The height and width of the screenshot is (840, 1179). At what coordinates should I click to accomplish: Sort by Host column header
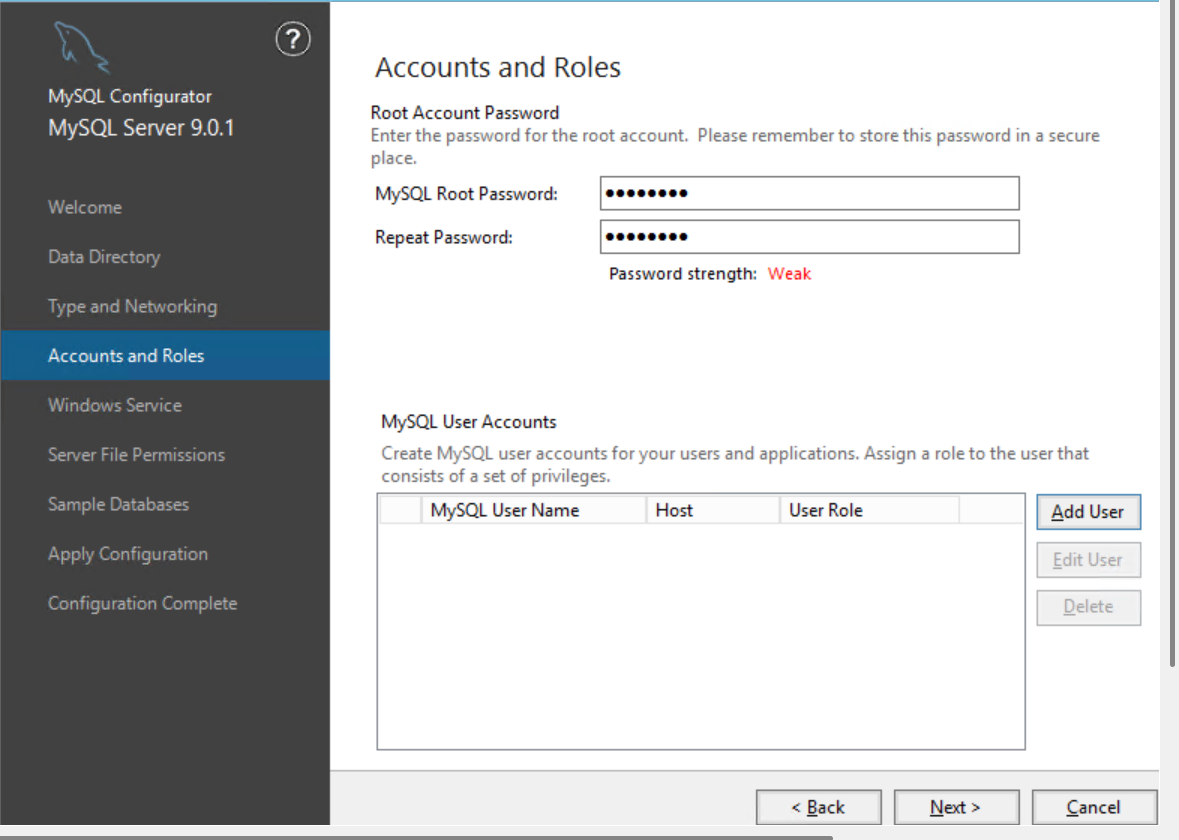pyautogui.click(x=713, y=510)
